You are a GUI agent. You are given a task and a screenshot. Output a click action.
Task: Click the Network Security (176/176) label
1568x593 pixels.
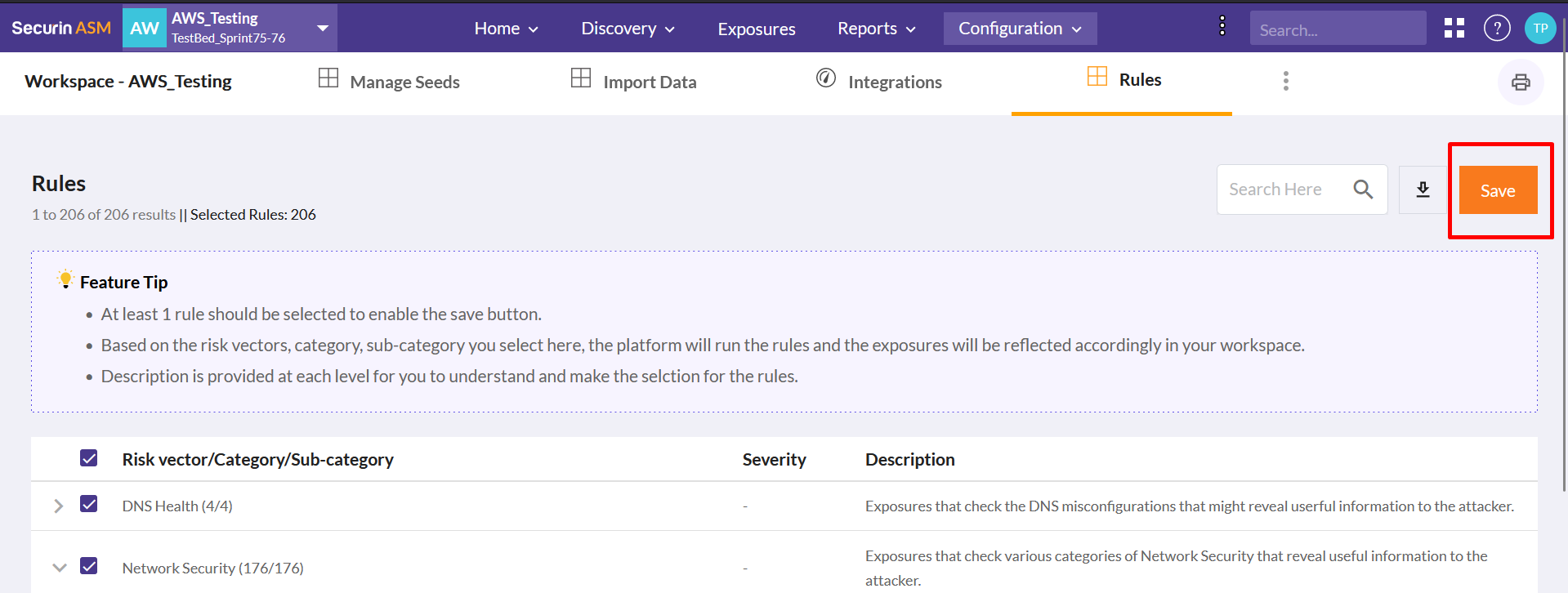pyautogui.click(x=212, y=568)
